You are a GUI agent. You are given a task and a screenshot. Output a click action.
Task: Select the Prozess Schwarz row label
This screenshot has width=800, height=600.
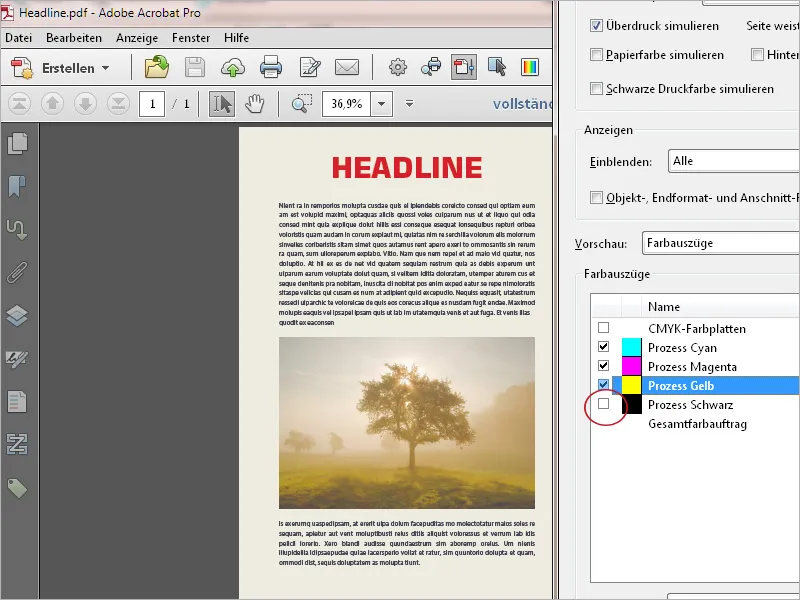coord(690,405)
